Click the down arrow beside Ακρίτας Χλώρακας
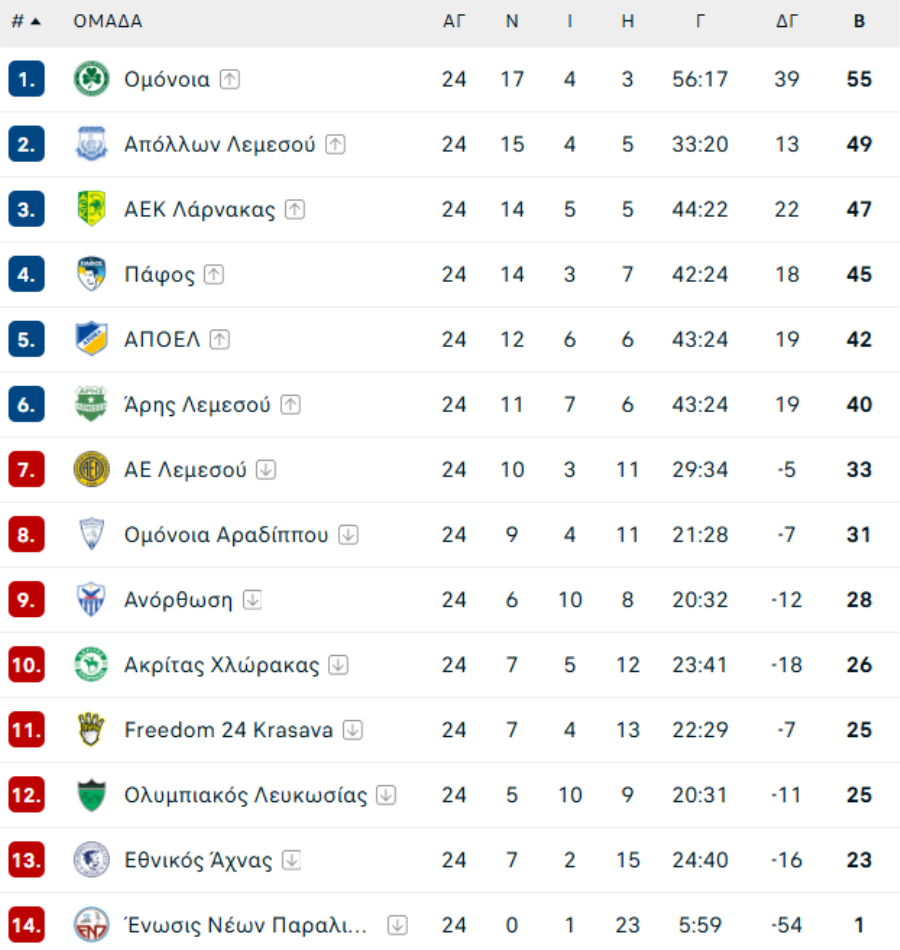The image size is (900, 950). coord(339,665)
